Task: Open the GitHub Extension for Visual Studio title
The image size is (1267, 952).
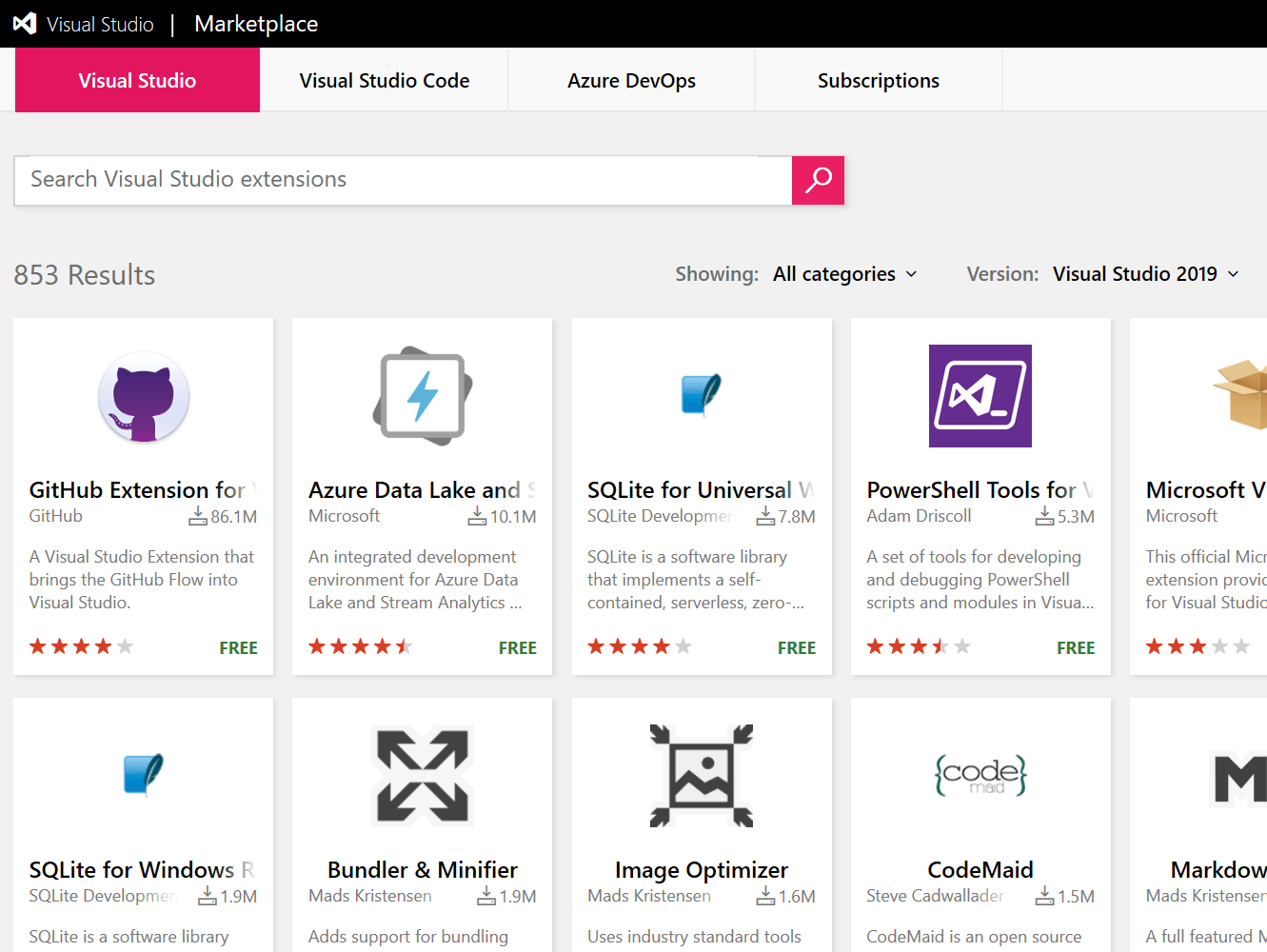Action: [143, 490]
